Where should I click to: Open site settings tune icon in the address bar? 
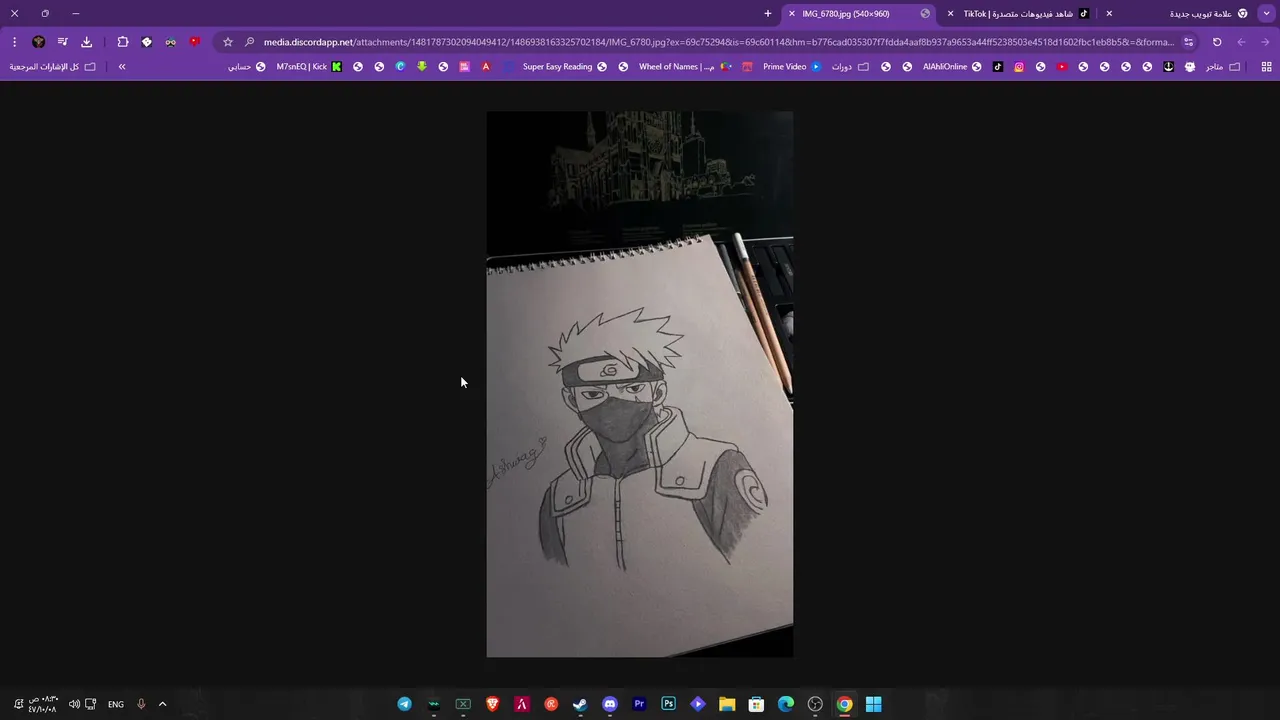point(1188,42)
